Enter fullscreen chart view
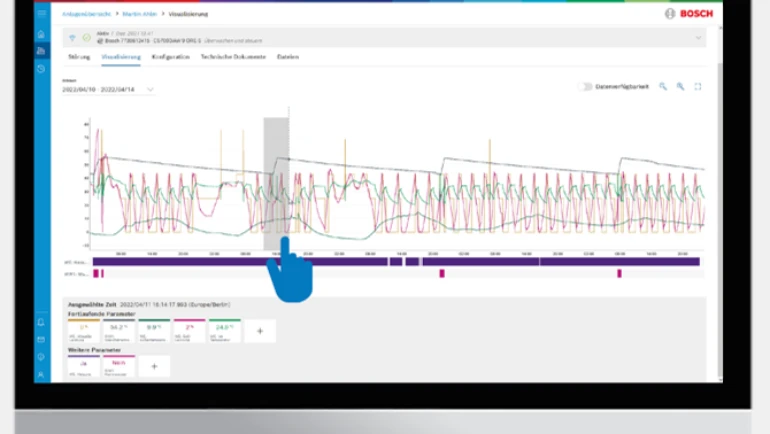This screenshot has width=770, height=434. 698,87
